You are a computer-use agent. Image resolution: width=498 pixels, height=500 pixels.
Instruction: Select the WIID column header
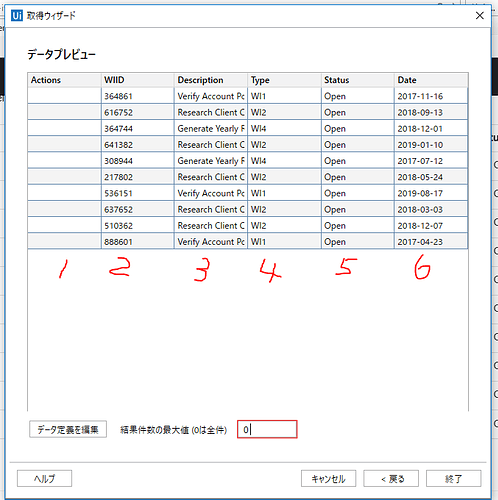[x=138, y=80]
